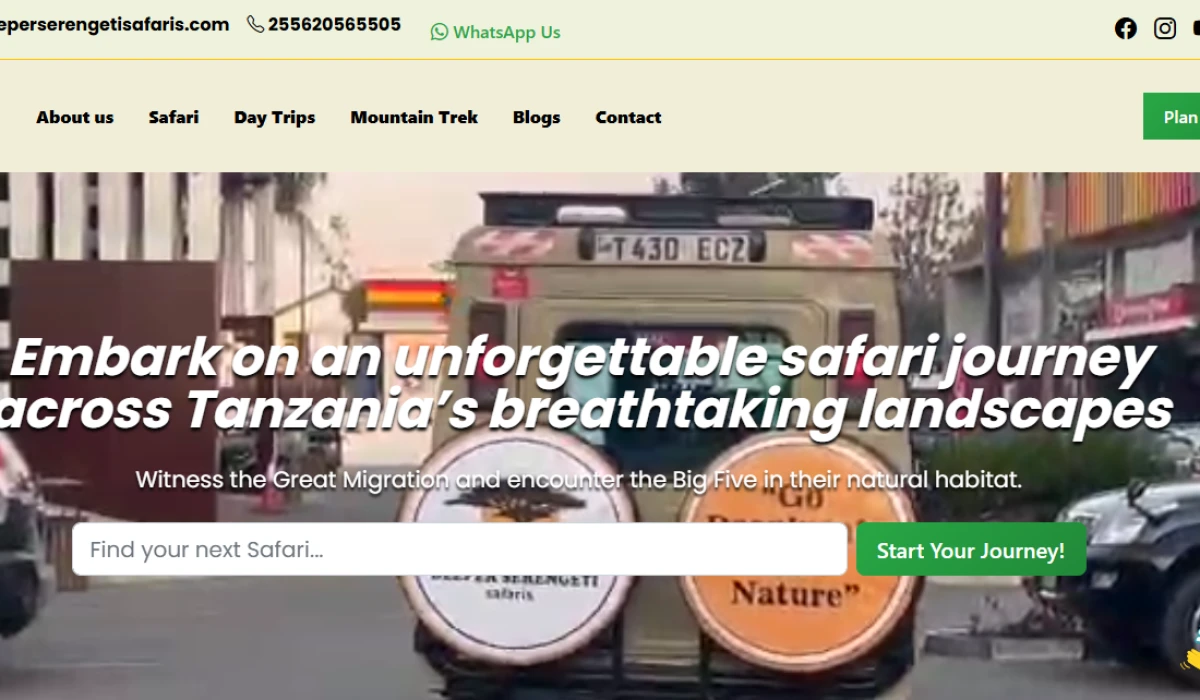
Task: Open the partially visible YouTube icon
Action: pos(1196,28)
